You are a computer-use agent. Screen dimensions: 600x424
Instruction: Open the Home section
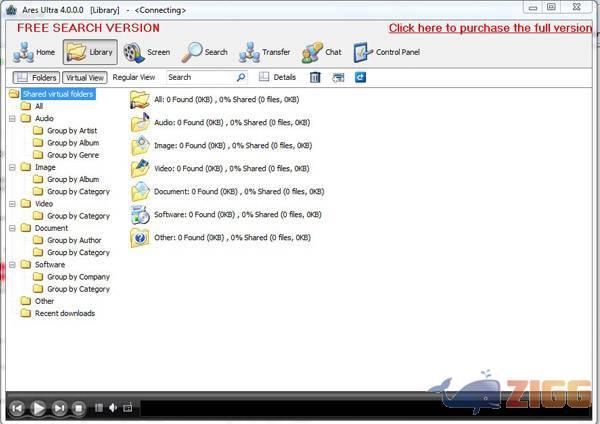coord(34,52)
